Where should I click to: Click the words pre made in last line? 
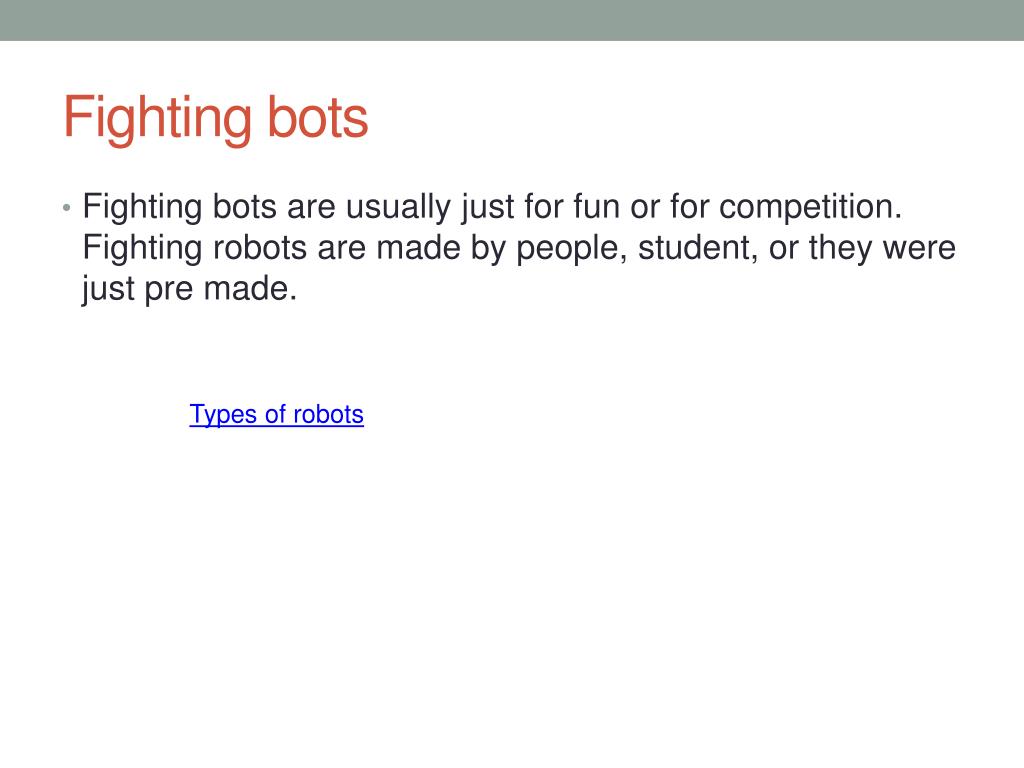click(221, 289)
